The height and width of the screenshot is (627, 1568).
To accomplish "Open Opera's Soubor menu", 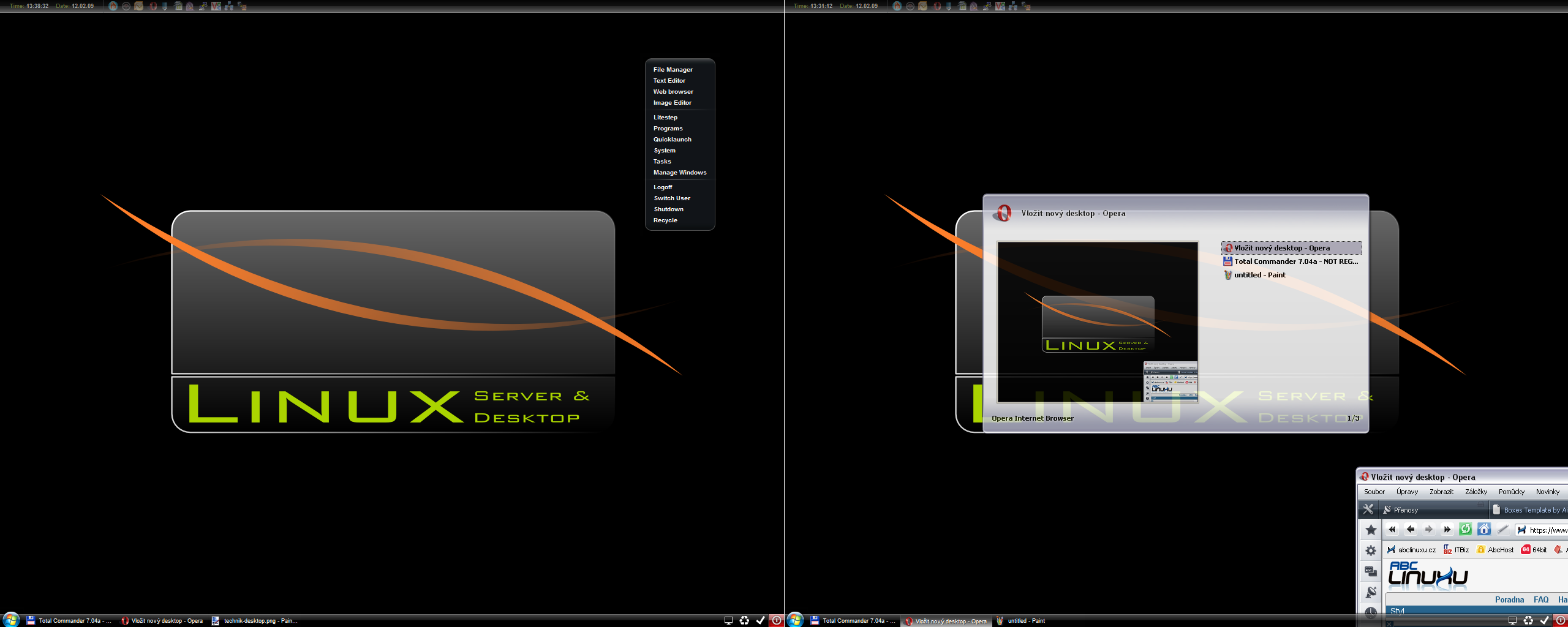I will click(x=1374, y=492).
